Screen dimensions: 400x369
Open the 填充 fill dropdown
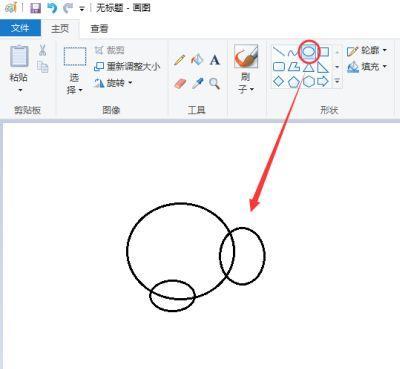tap(367, 67)
